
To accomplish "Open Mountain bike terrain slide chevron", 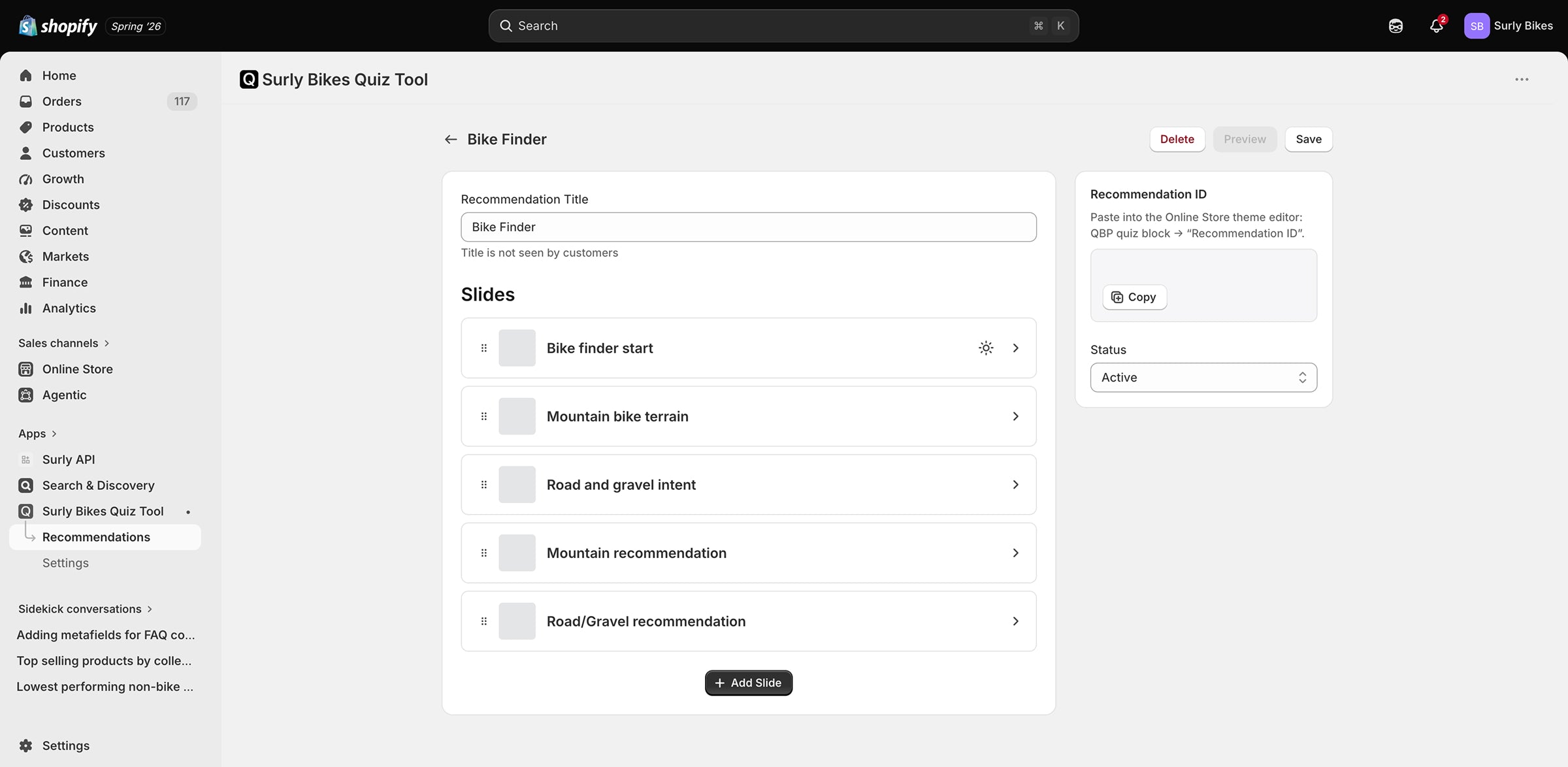I will tap(1015, 416).
